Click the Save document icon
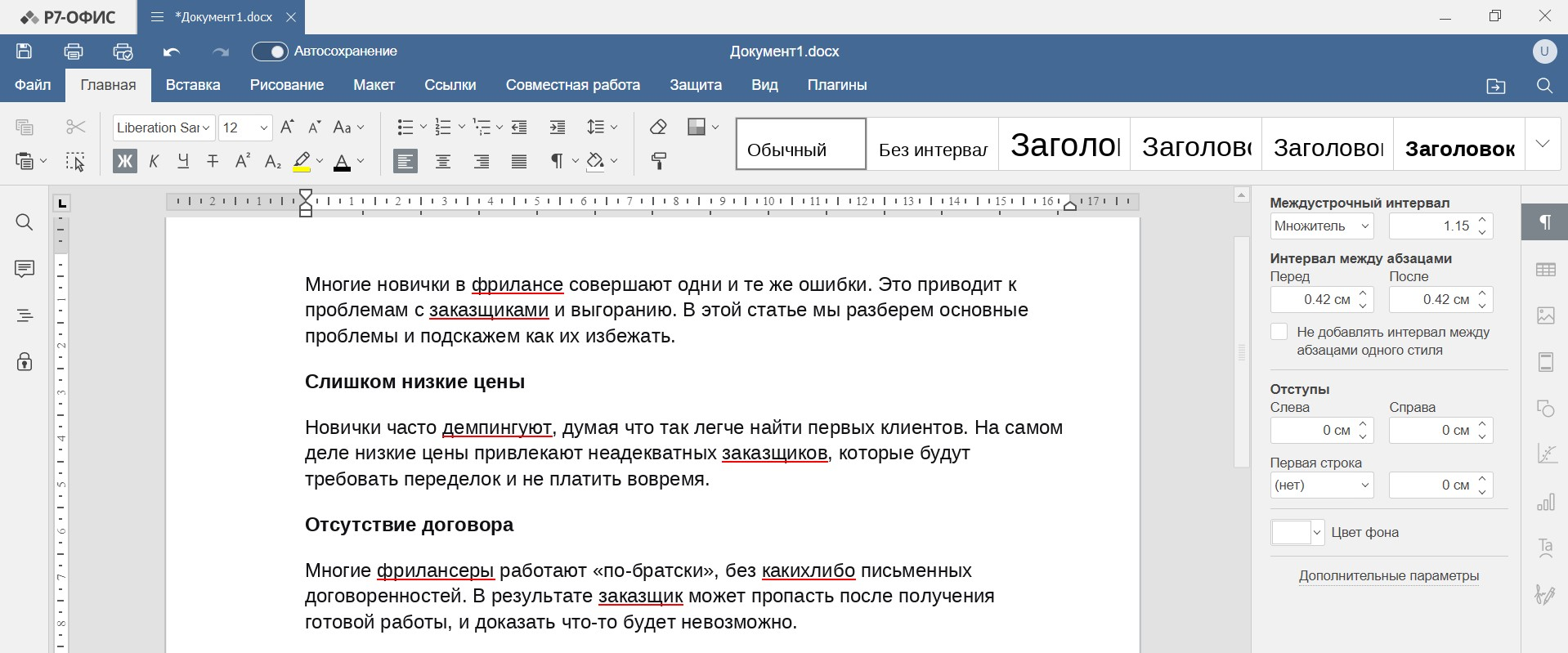 tap(25, 51)
